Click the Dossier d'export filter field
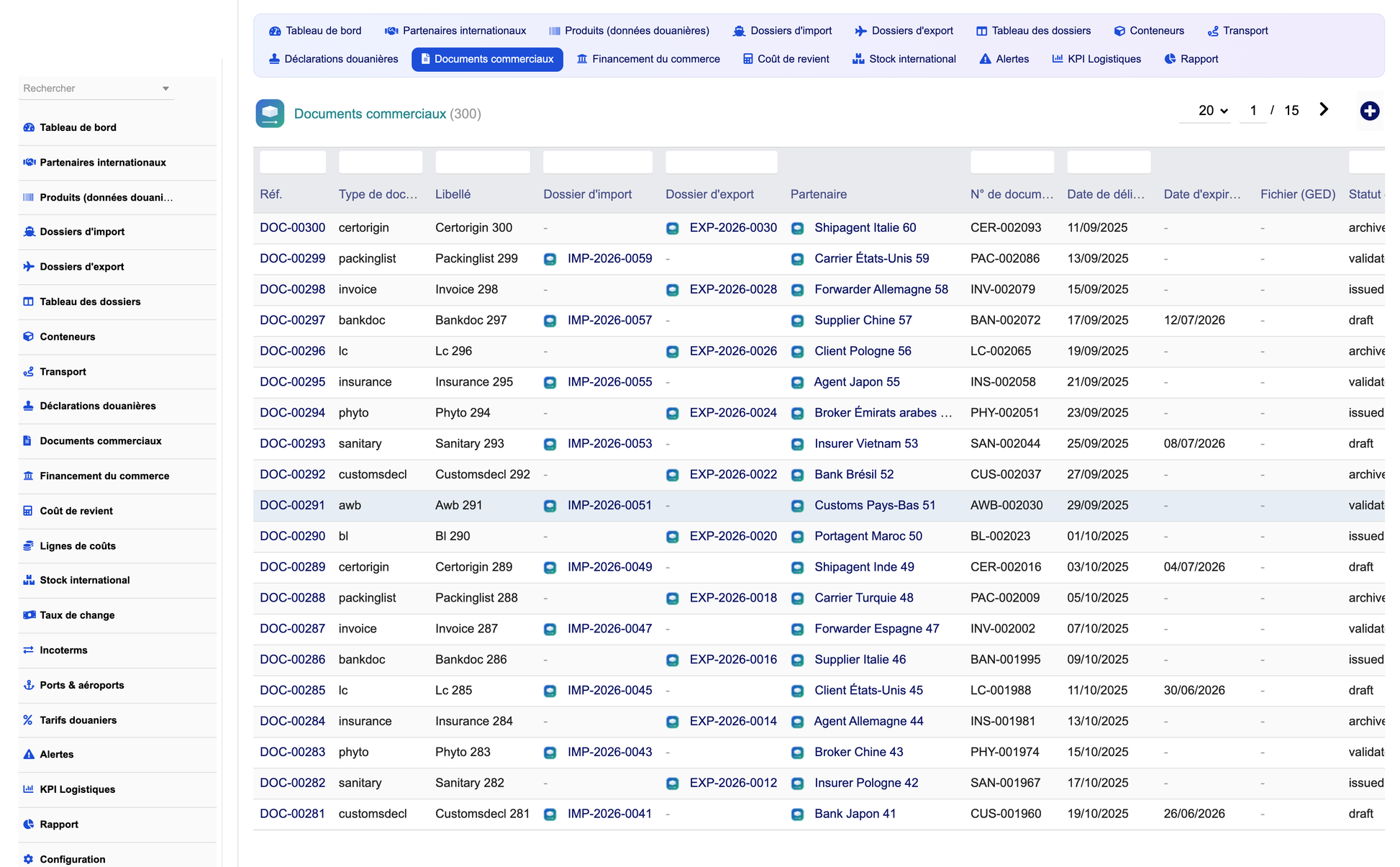Viewport: 1400px width, 867px height. click(722, 163)
